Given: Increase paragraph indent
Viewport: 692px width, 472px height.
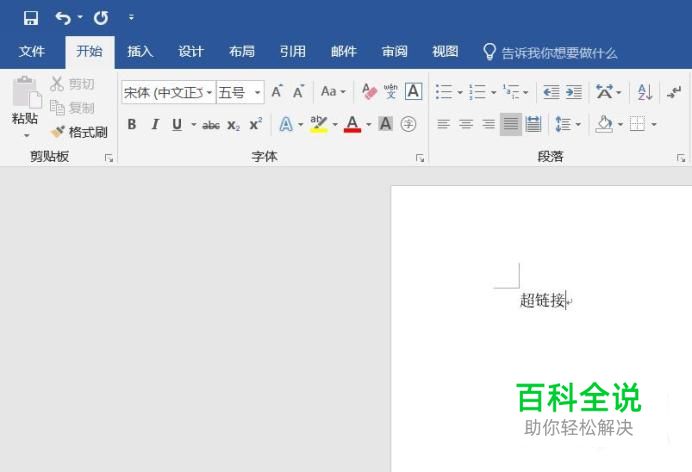Looking at the screenshot, I should pyautogui.click(x=574, y=92).
